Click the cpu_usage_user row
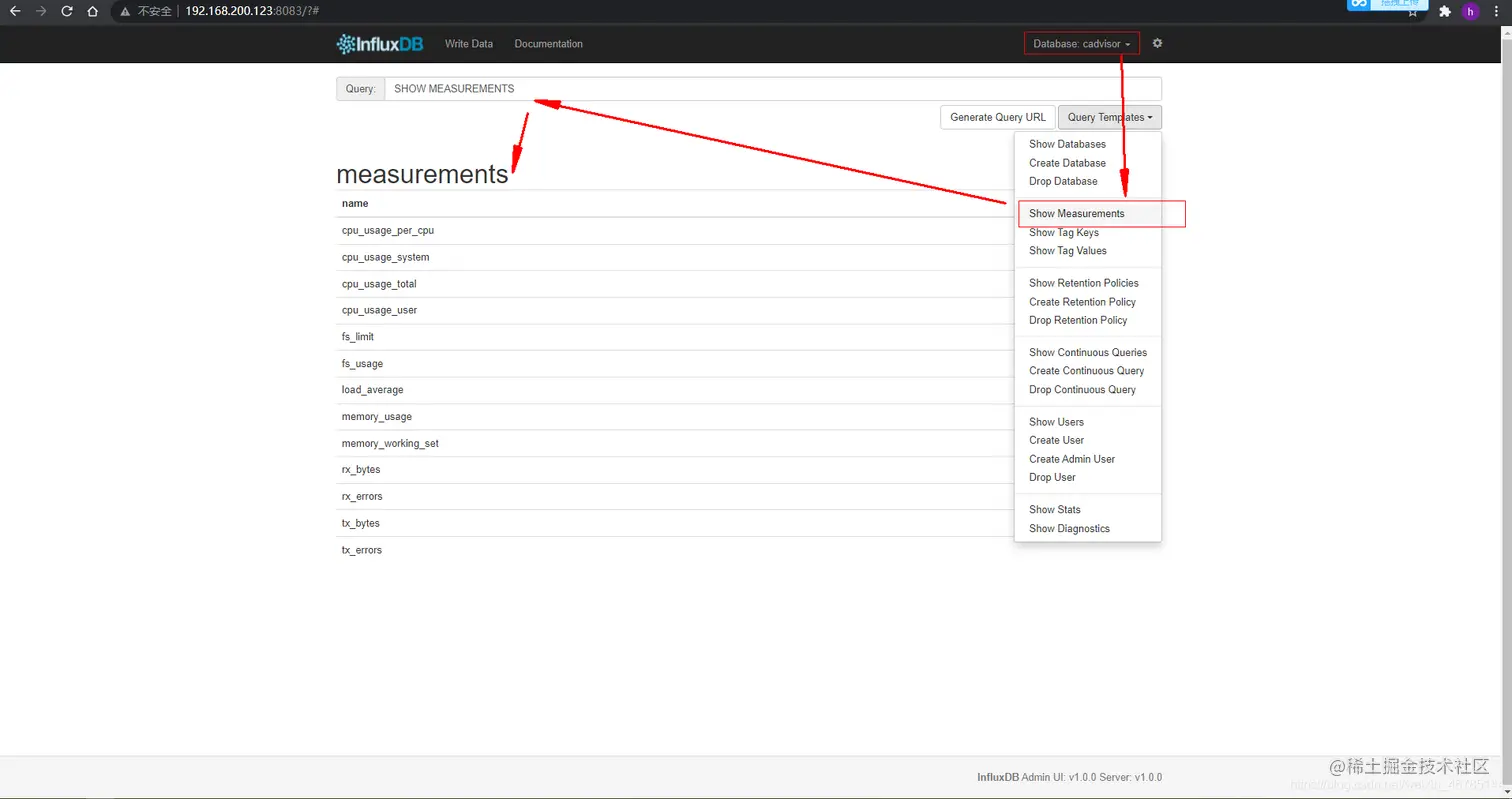The height and width of the screenshot is (799, 1512). click(675, 310)
